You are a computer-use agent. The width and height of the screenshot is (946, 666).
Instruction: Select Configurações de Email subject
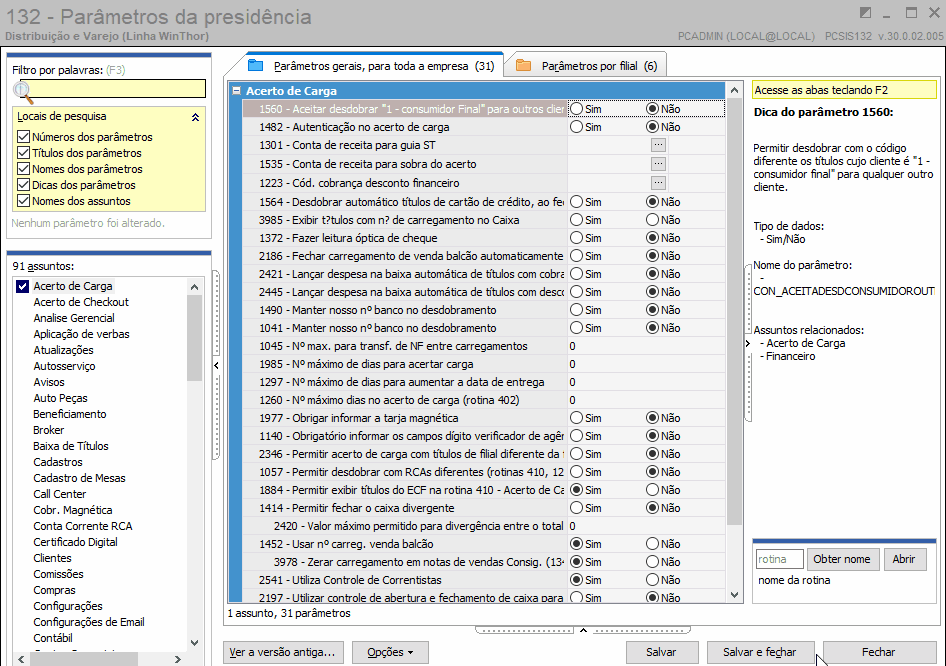pyautogui.click(x=89, y=622)
